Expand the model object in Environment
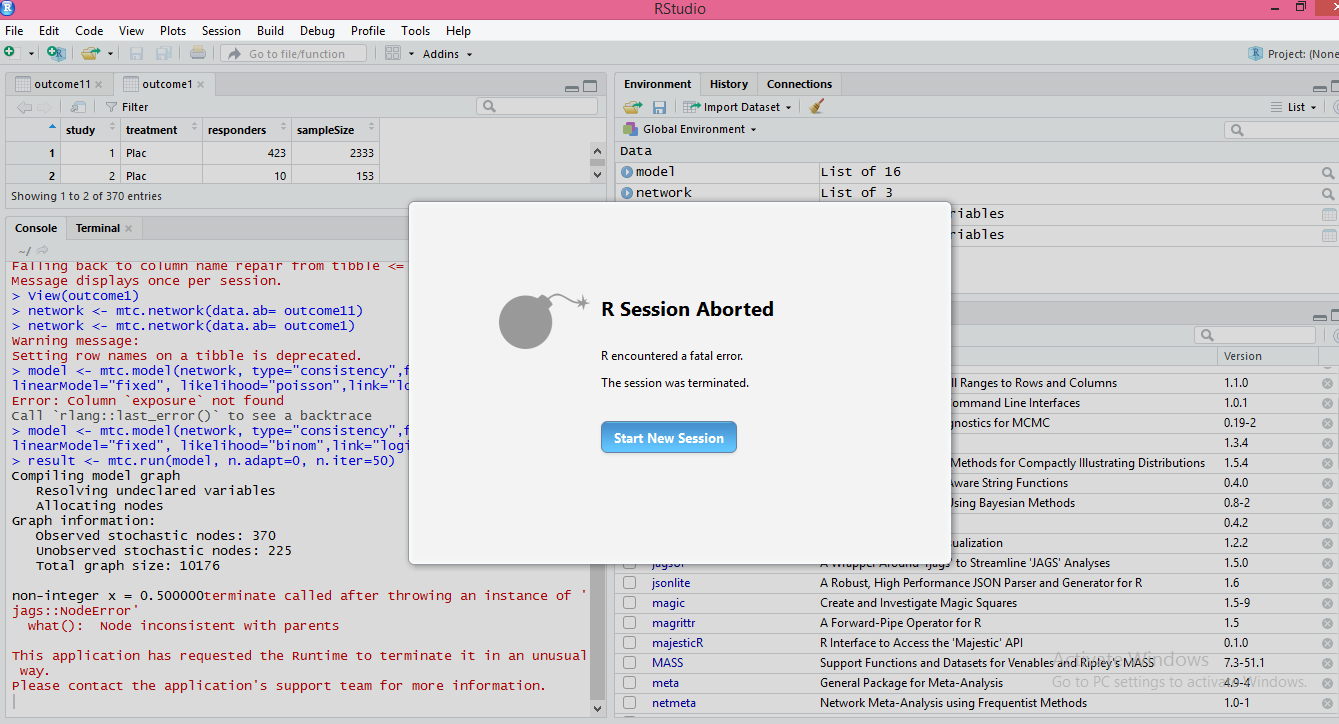This screenshot has width=1339, height=724. [x=627, y=172]
